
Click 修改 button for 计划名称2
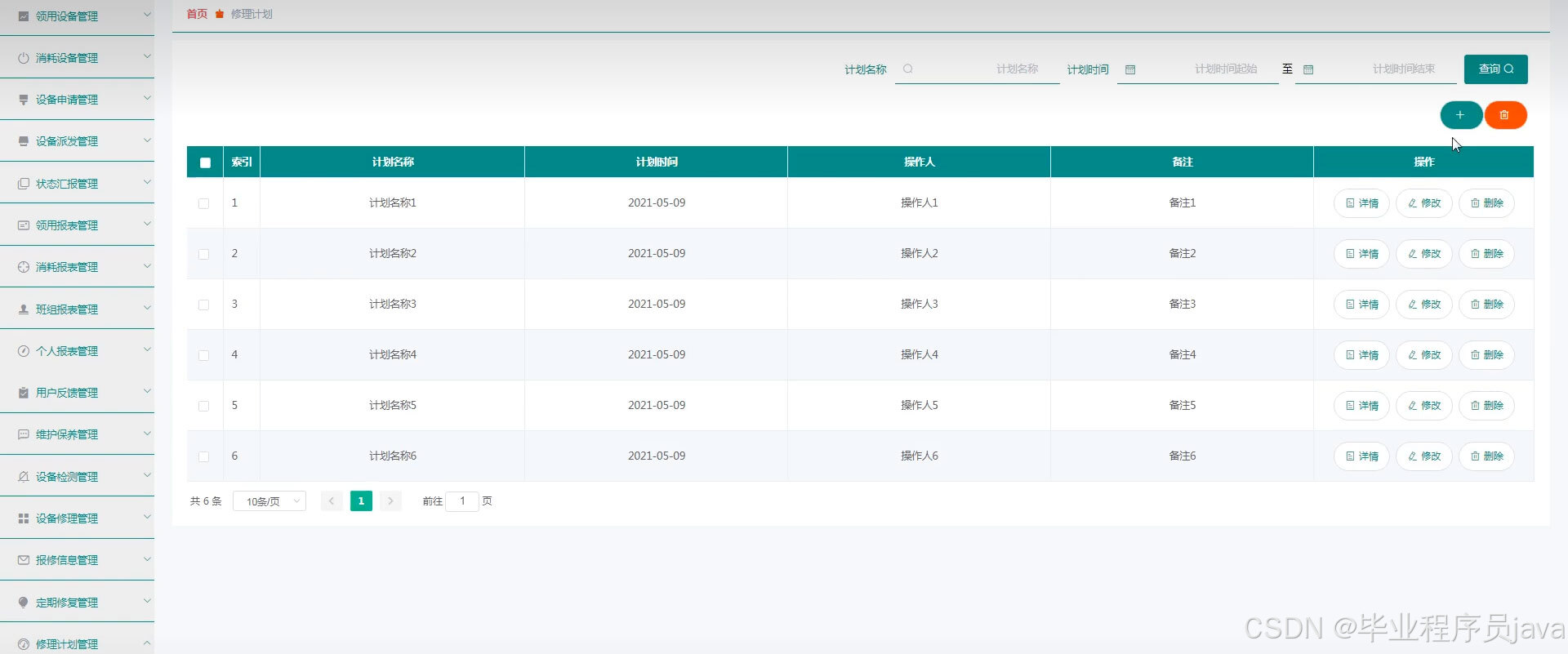point(1424,254)
